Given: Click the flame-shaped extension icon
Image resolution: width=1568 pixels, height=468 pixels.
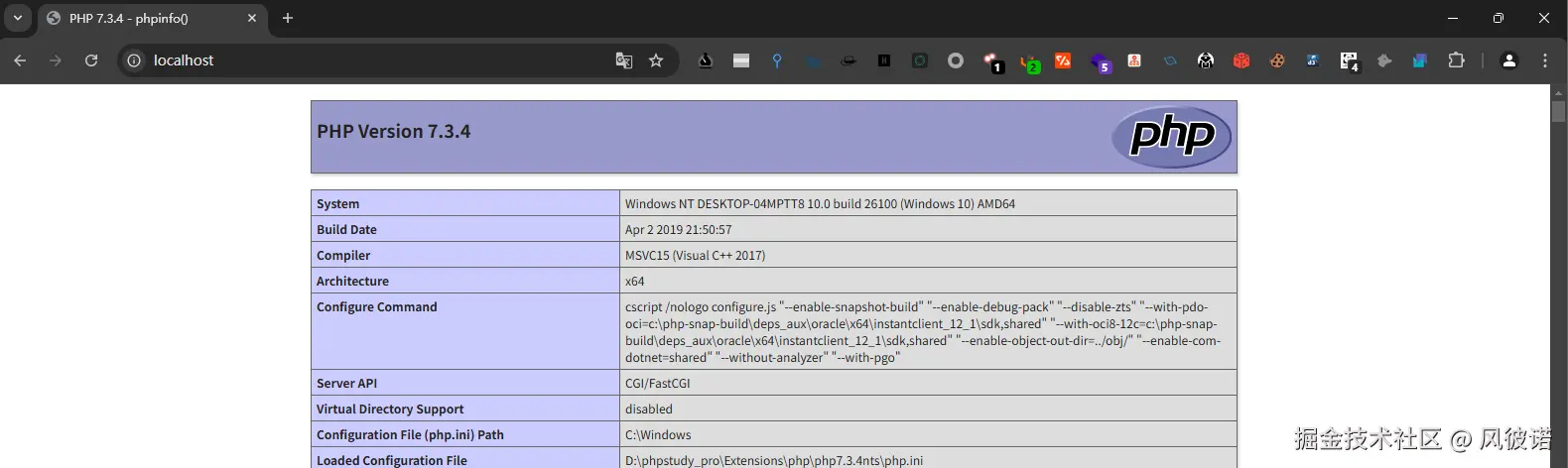Looking at the screenshot, I should click(706, 60).
